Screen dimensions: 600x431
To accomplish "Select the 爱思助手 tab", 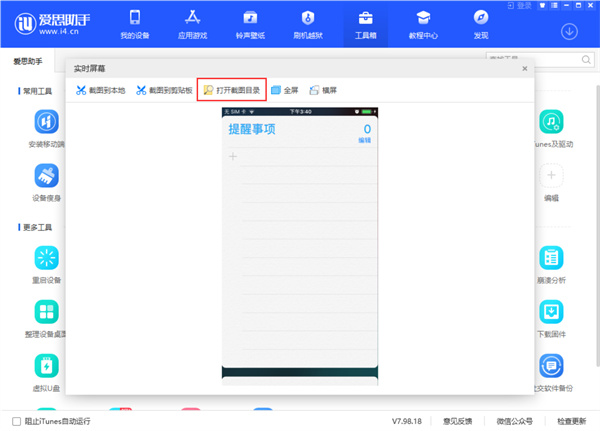I will click(28, 61).
